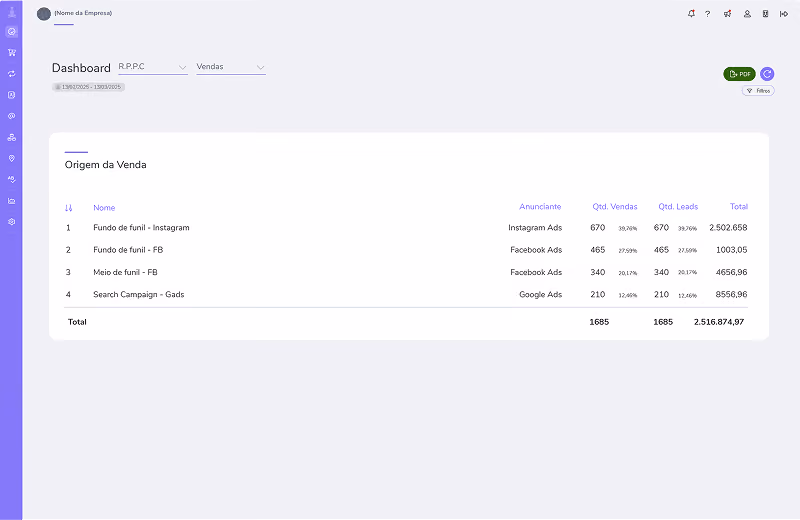Click the total value 4656,96
This screenshot has height=520, width=800.
point(731,273)
